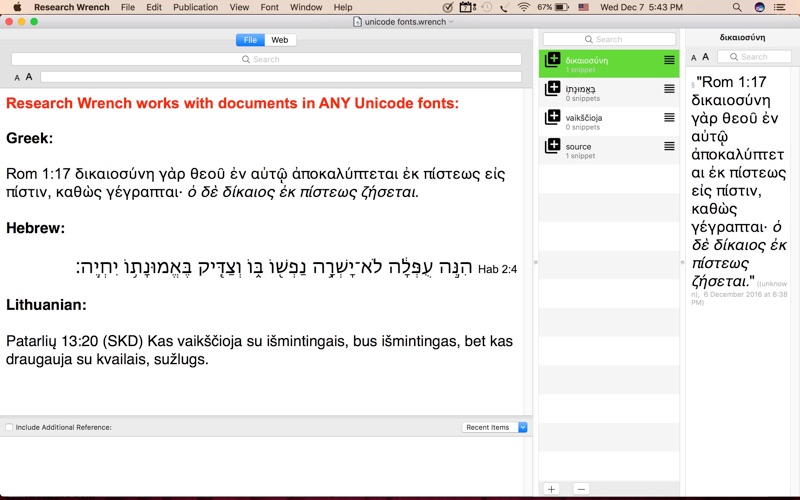Open the File menu

click(128, 7)
